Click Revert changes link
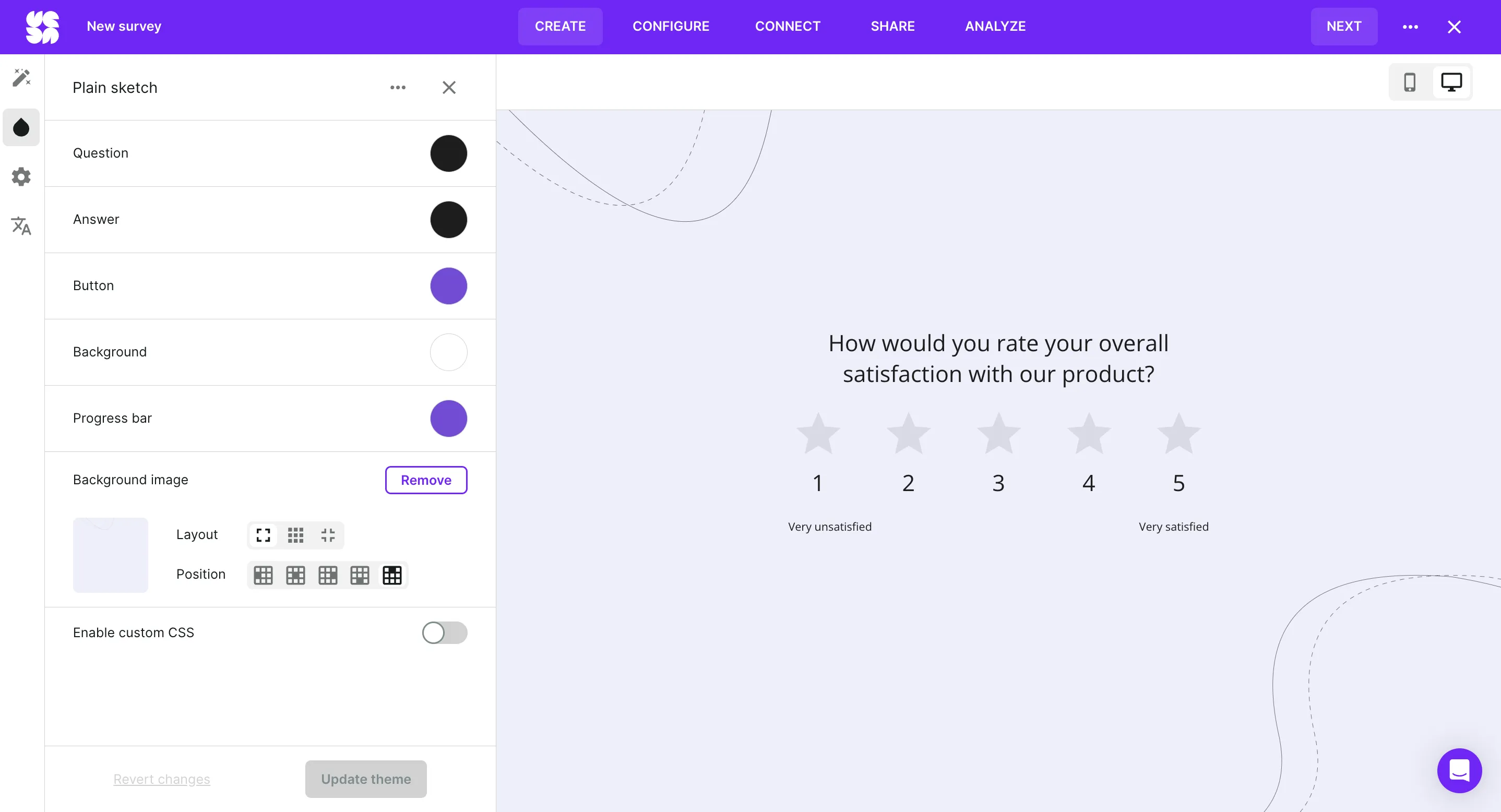 coord(162,779)
